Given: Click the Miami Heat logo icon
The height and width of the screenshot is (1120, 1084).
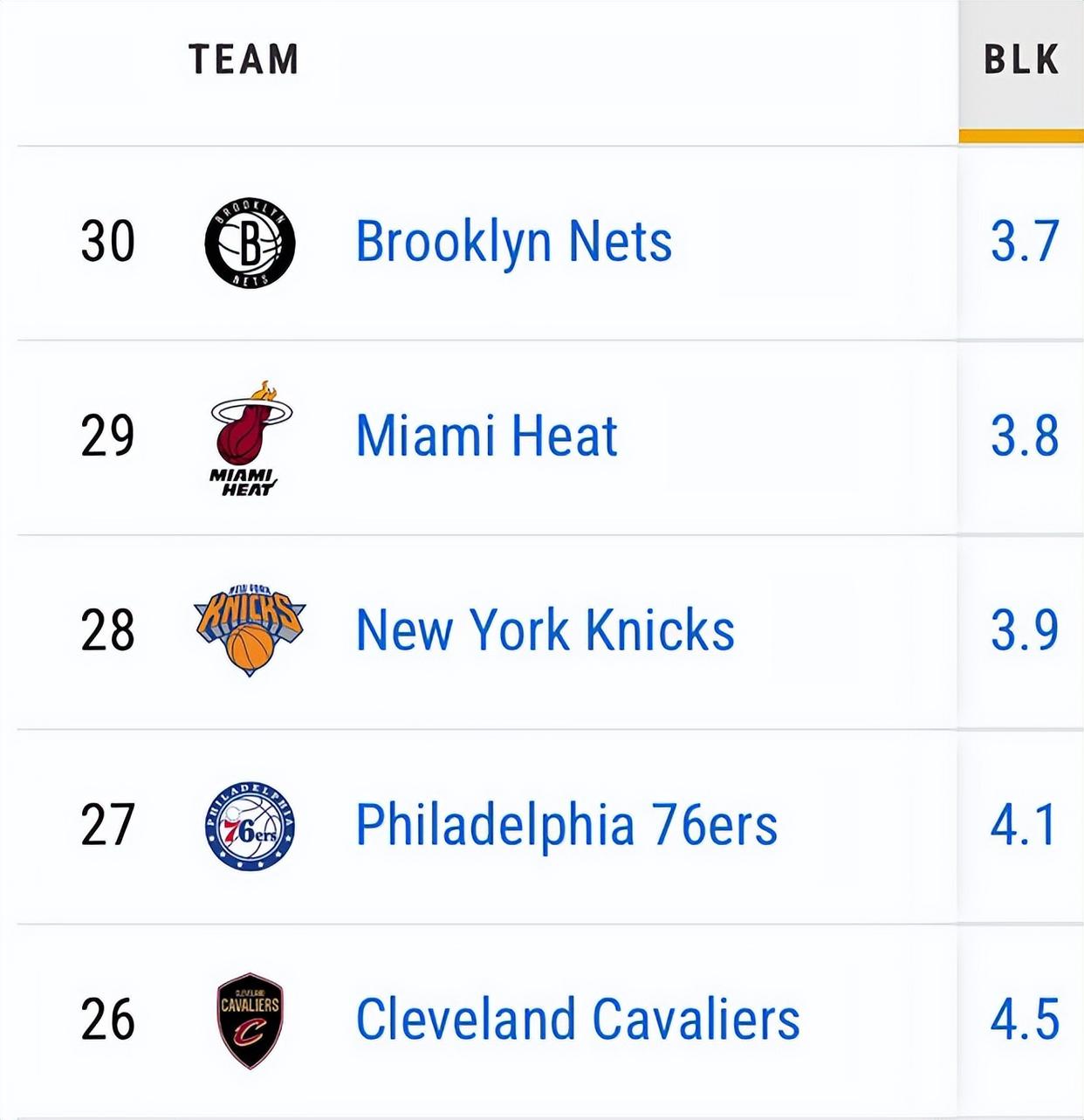Looking at the screenshot, I should point(250,437).
